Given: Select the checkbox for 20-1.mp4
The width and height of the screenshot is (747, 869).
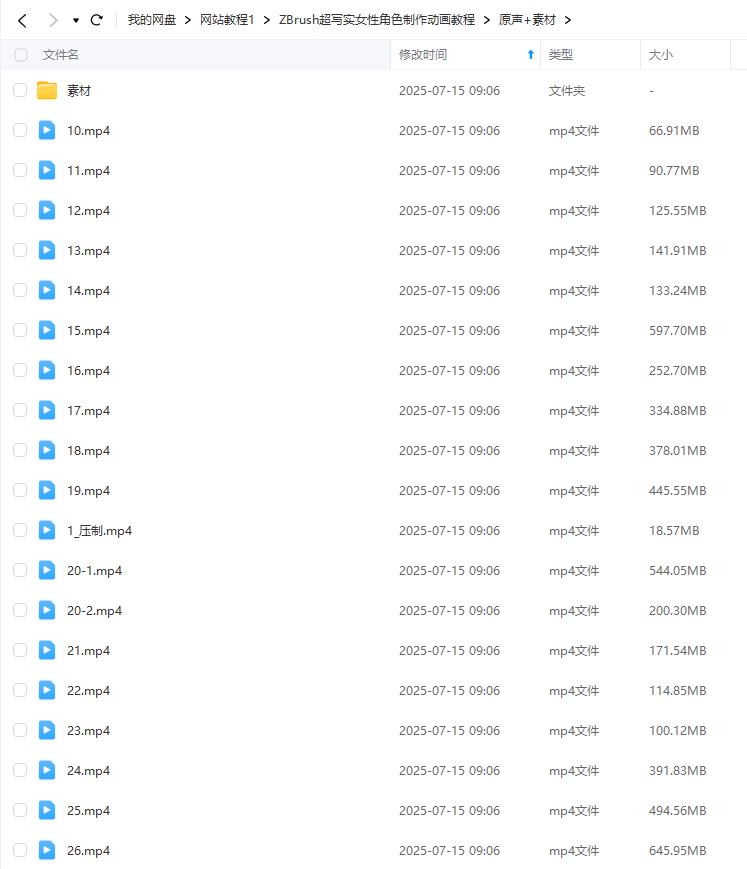Looking at the screenshot, I should [x=20, y=570].
